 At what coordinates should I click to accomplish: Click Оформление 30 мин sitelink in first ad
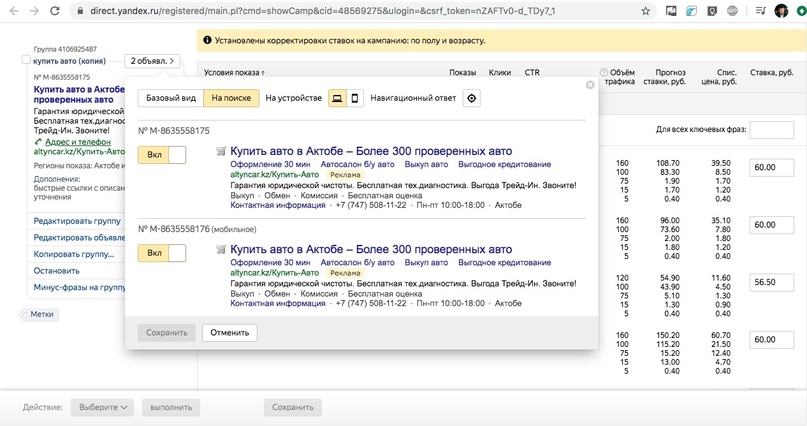(270, 165)
